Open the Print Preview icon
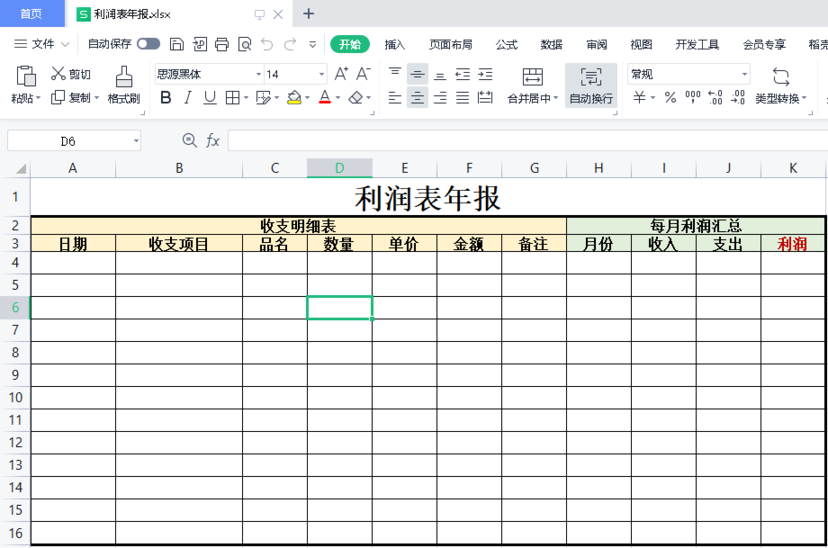This screenshot has width=828, height=548. click(244, 44)
